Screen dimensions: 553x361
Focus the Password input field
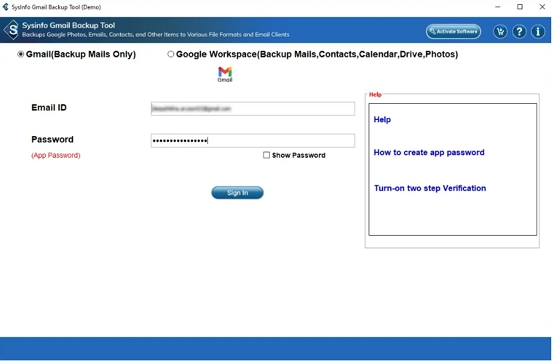click(253, 141)
